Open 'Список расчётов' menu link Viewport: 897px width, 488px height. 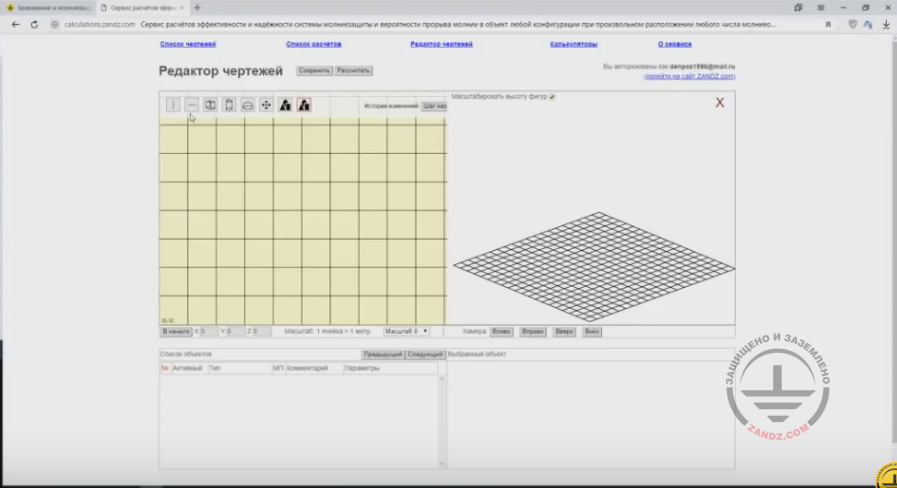tap(313, 44)
